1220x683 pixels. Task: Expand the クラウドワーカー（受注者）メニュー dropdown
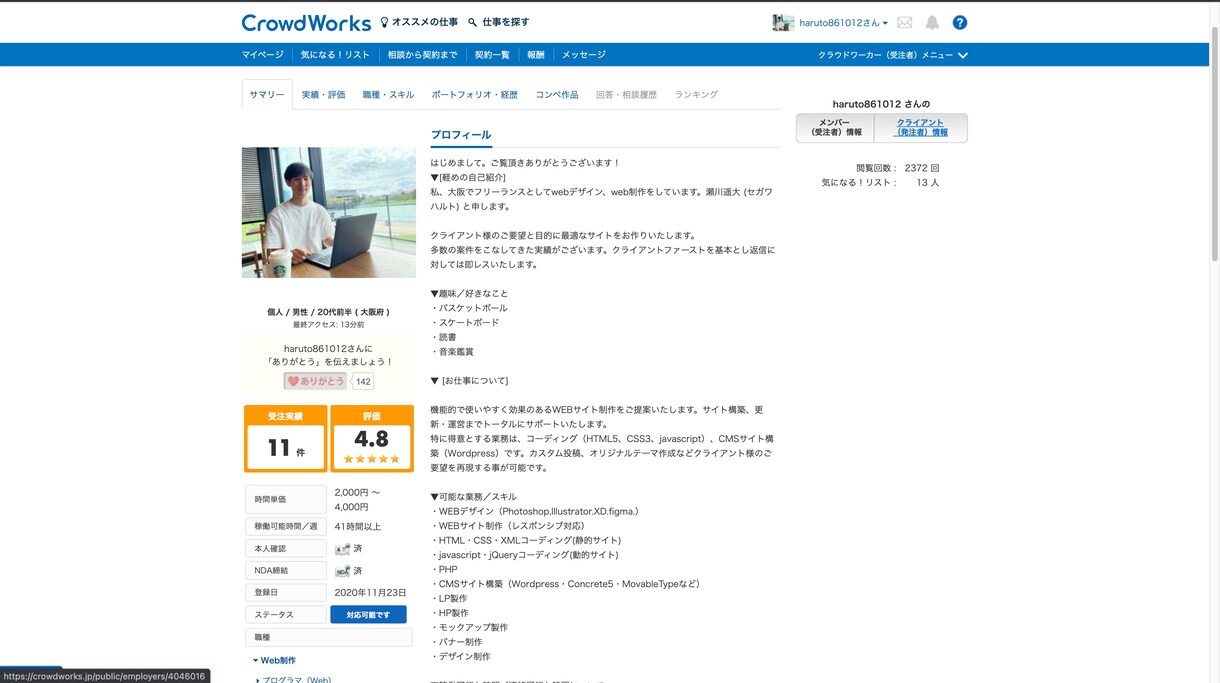click(893, 55)
